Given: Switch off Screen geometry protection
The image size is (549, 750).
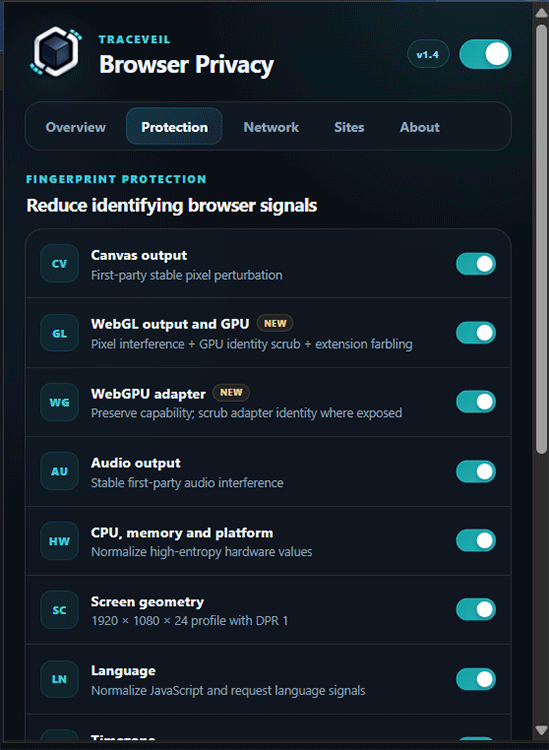Looking at the screenshot, I should click(x=476, y=609).
